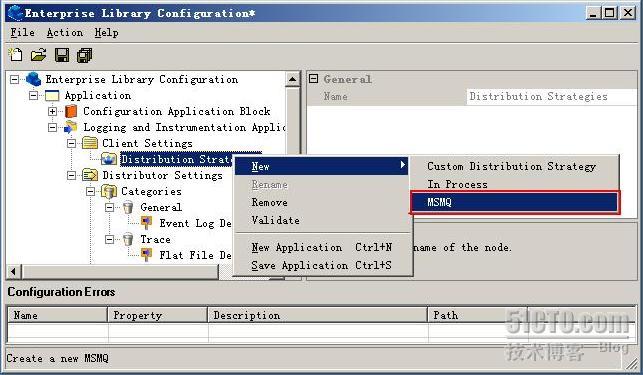
Task: Collapse the Client Settings node
Action: [71, 143]
